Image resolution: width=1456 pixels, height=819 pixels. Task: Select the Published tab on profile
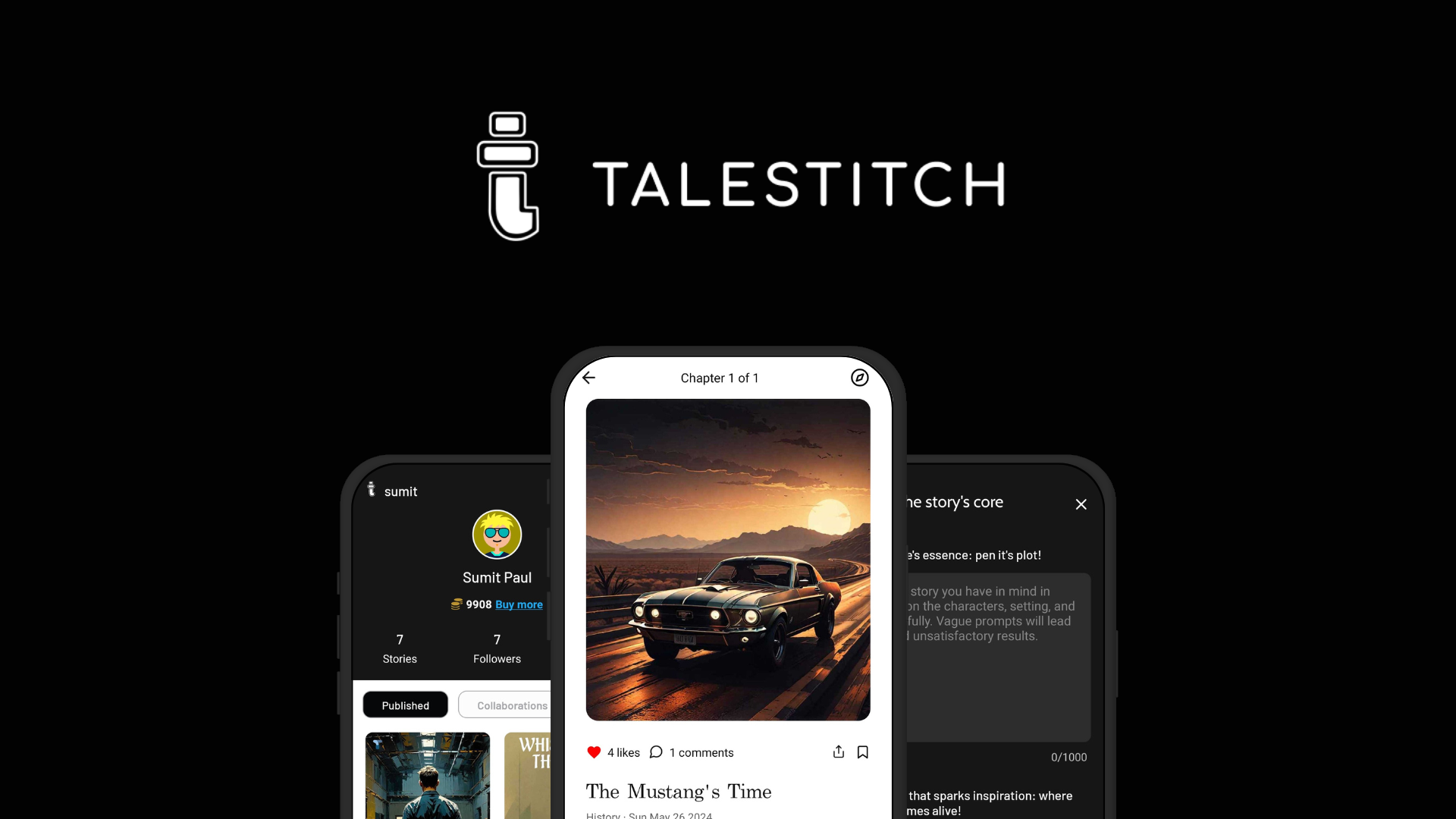405,705
